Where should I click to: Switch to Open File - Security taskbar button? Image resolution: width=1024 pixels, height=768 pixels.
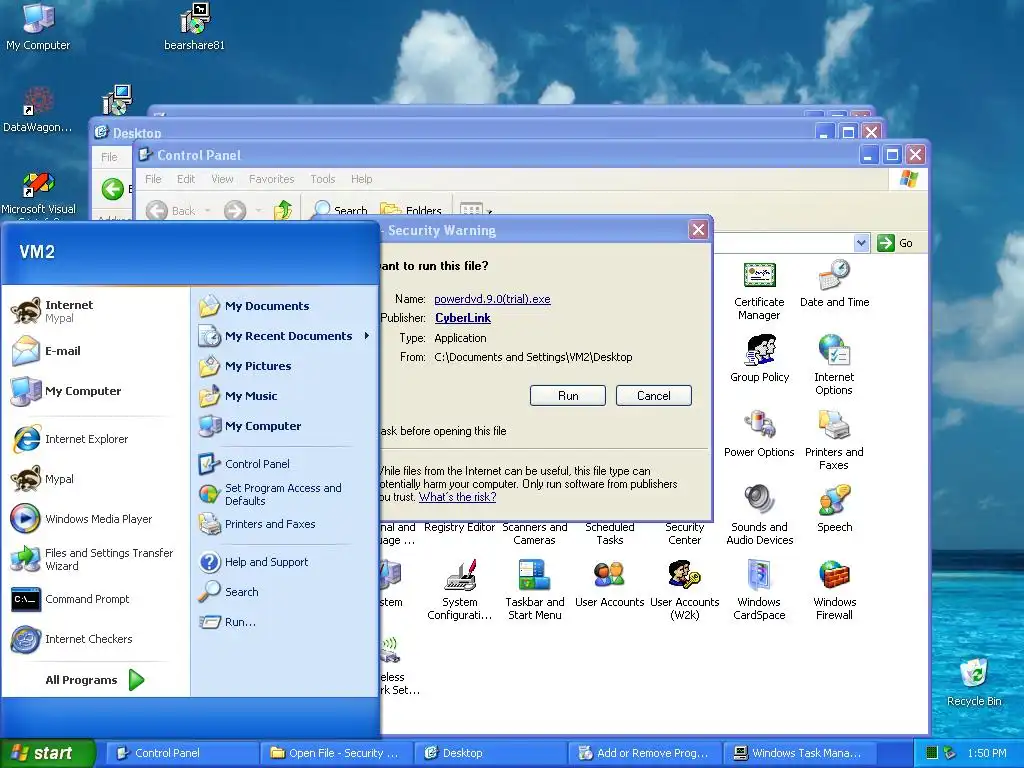pos(336,753)
